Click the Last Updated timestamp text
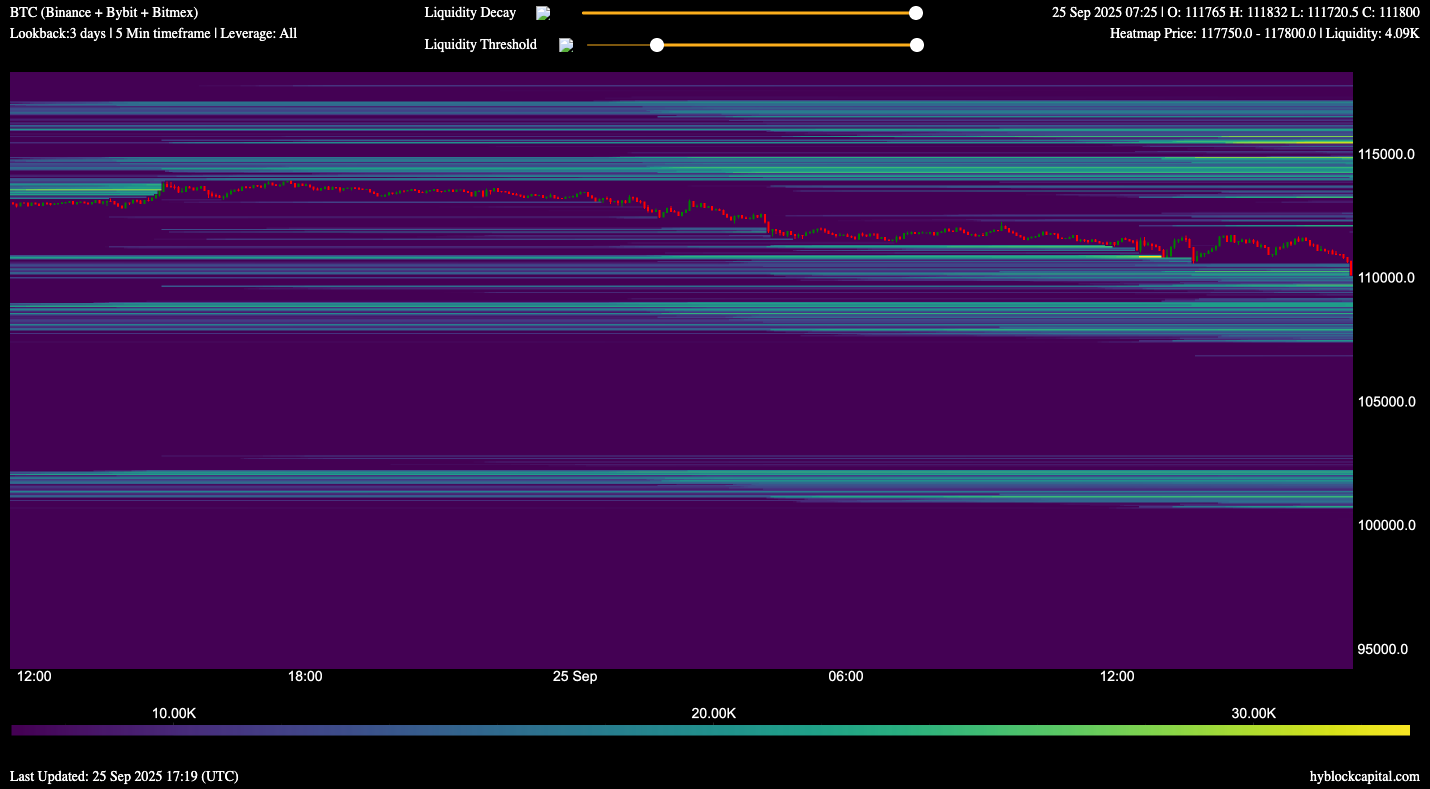This screenshot has height=789, width=1430. [x=124, y=775]
